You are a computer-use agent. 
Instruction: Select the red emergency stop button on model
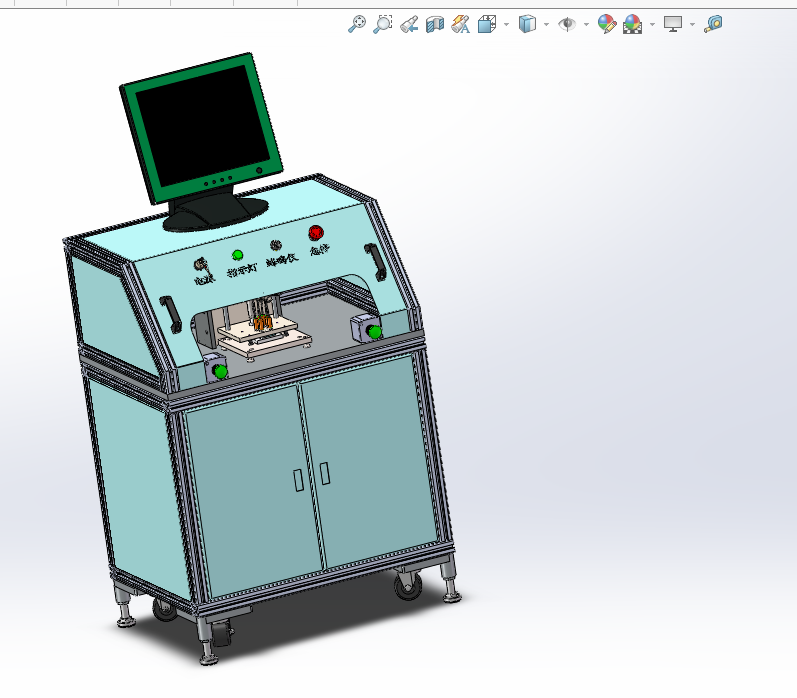pyautogui.click(x=316, y=234)
